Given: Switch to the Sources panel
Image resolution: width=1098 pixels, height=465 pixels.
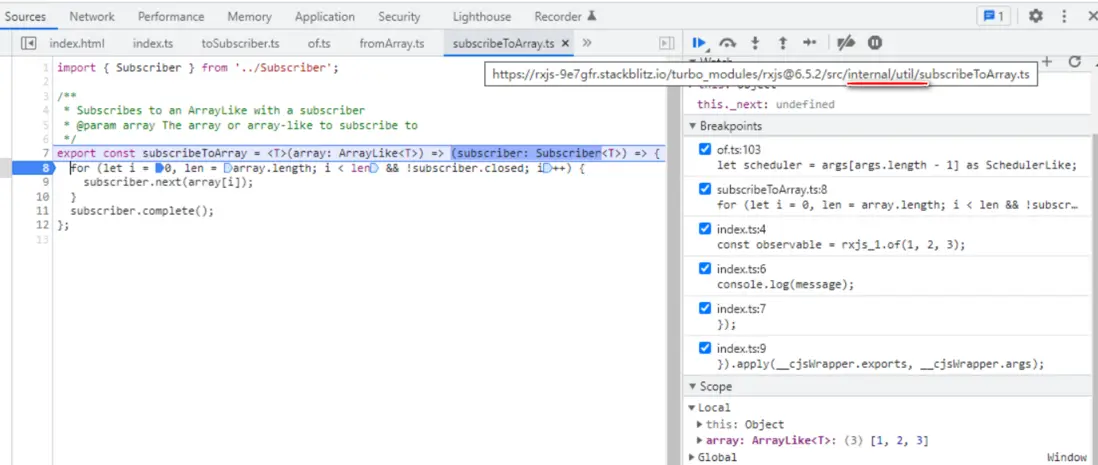Looking at the screenshot, I should [25, 16].
